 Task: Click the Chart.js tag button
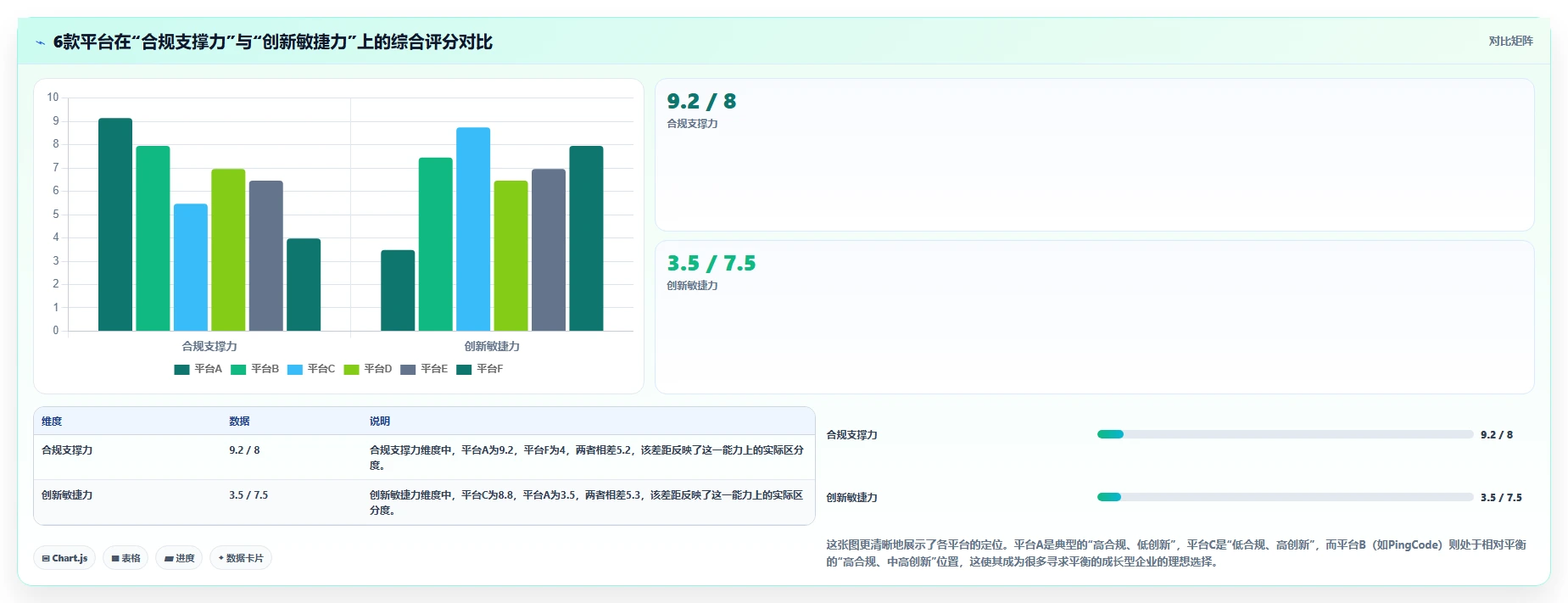64,558
